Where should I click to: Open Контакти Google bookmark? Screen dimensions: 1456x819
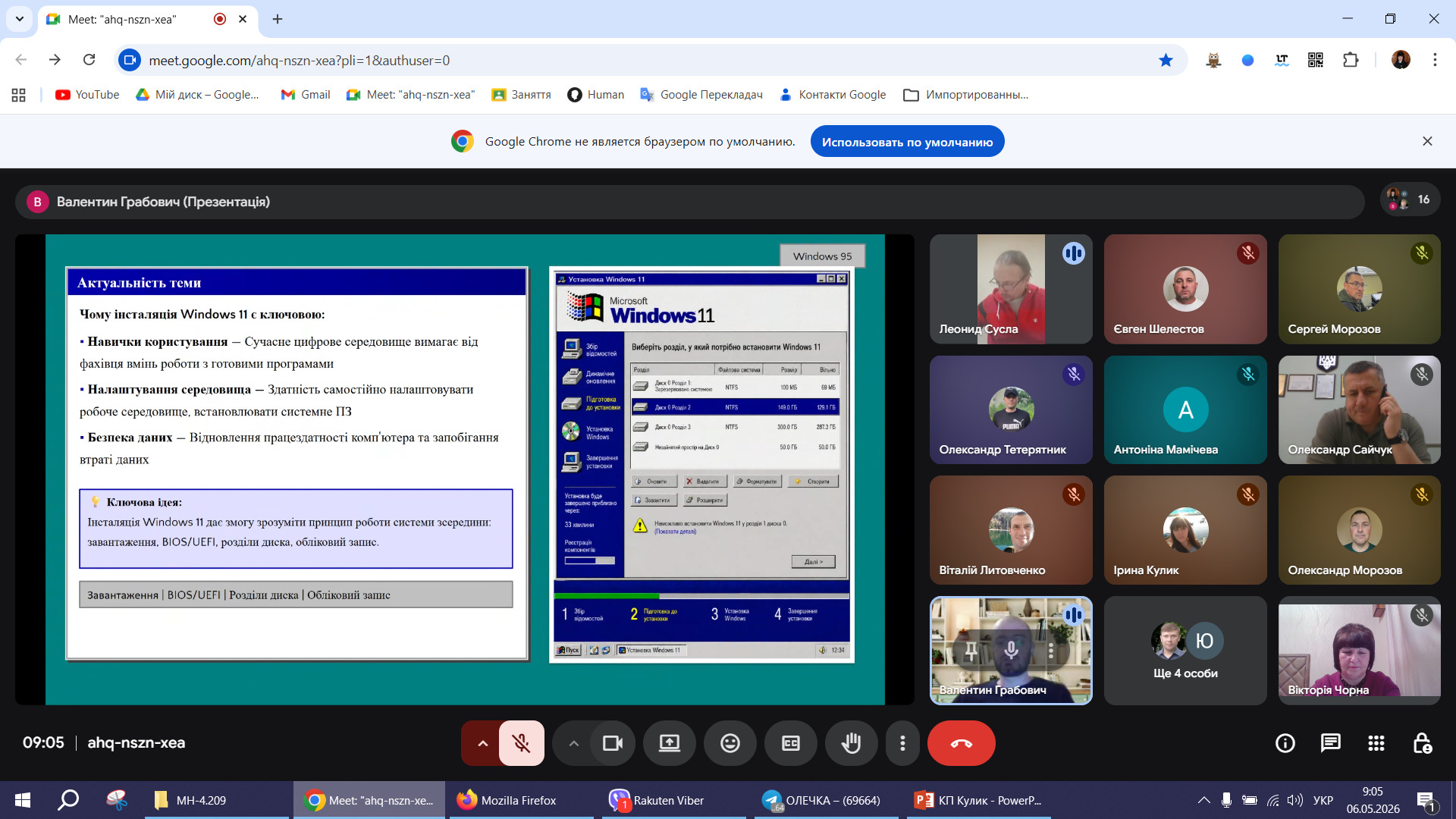pos(833,95)
